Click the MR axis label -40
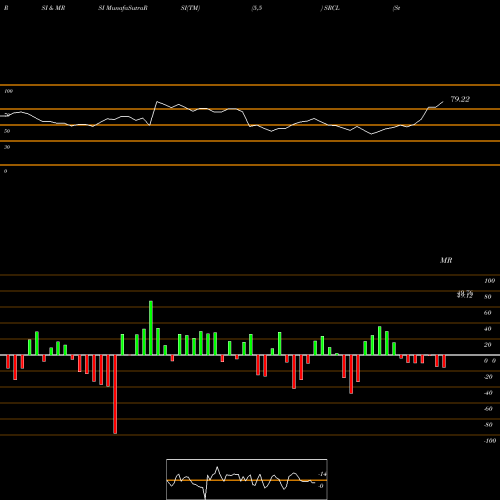Viewport: 500px width, 500px height. click(x=488, y=393)
